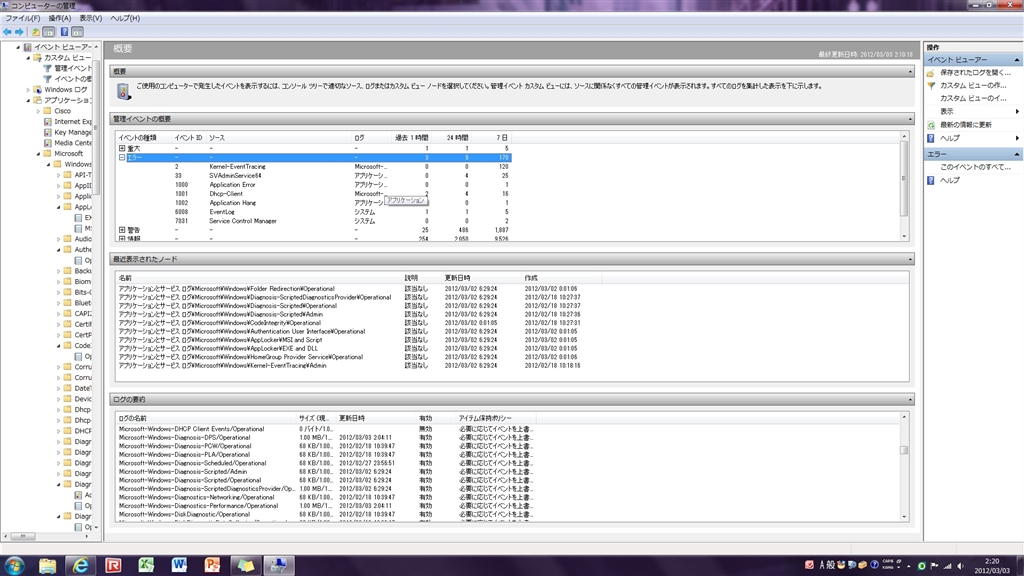Image resolution: width=1024 pixels, height=576 pixels.
Task: Collapse the イベント ビューアー actions group
Action: point(1017,59)
